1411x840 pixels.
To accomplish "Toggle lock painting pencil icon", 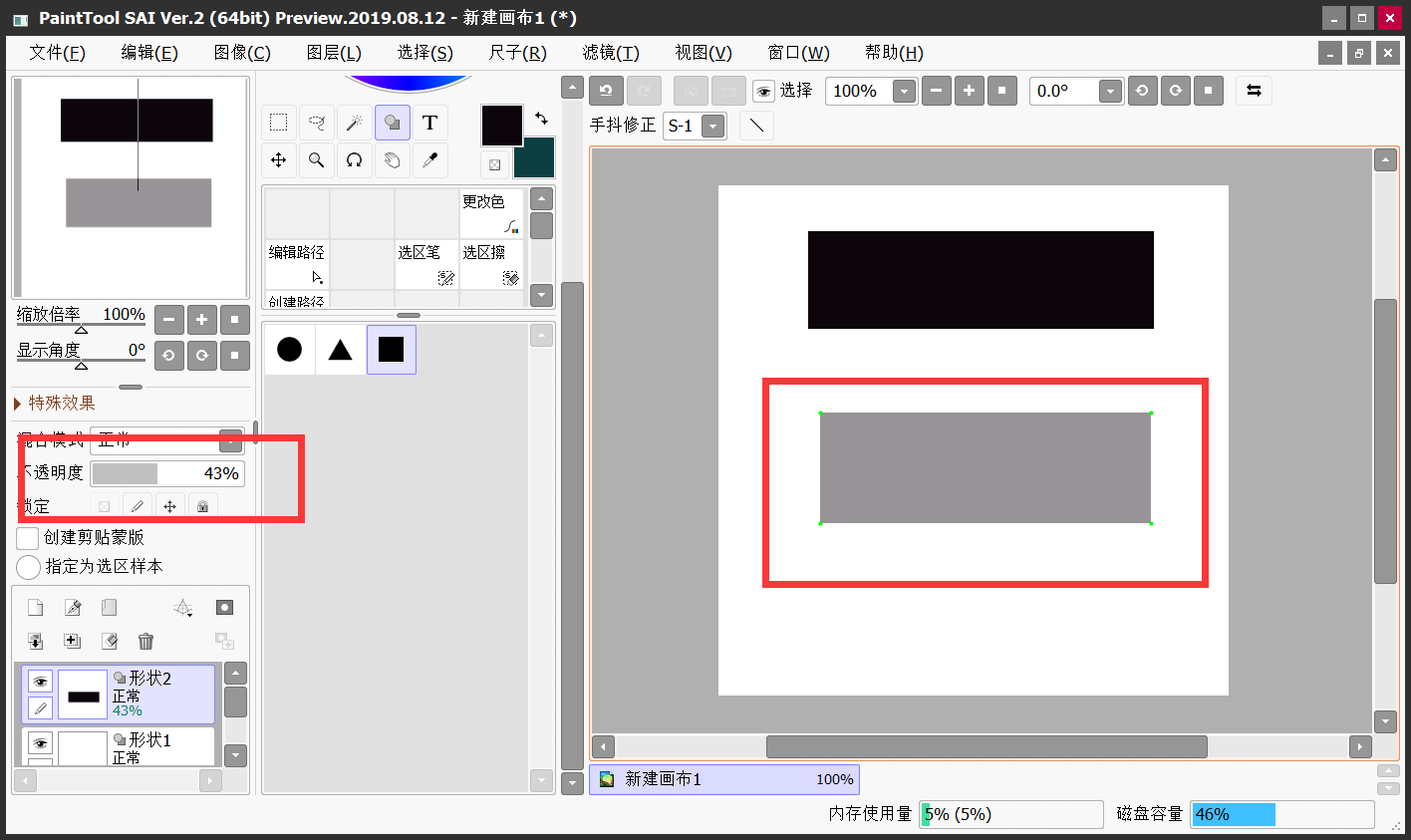I will click(138, 506).
